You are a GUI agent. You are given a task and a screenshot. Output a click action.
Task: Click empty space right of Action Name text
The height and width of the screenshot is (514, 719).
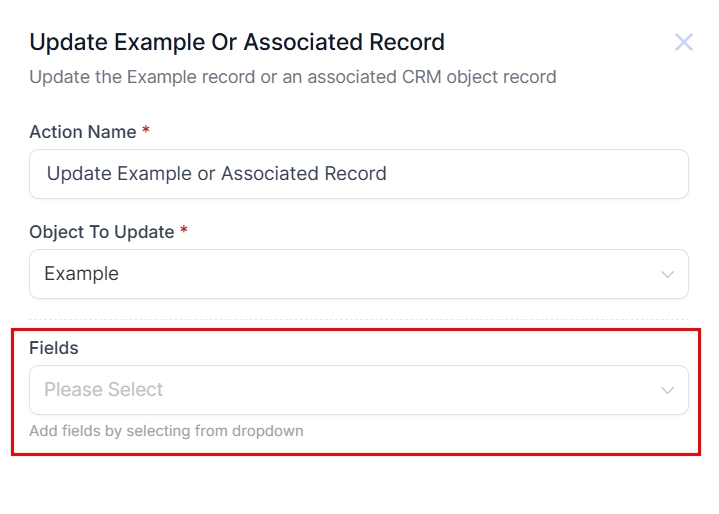point(540,174)
